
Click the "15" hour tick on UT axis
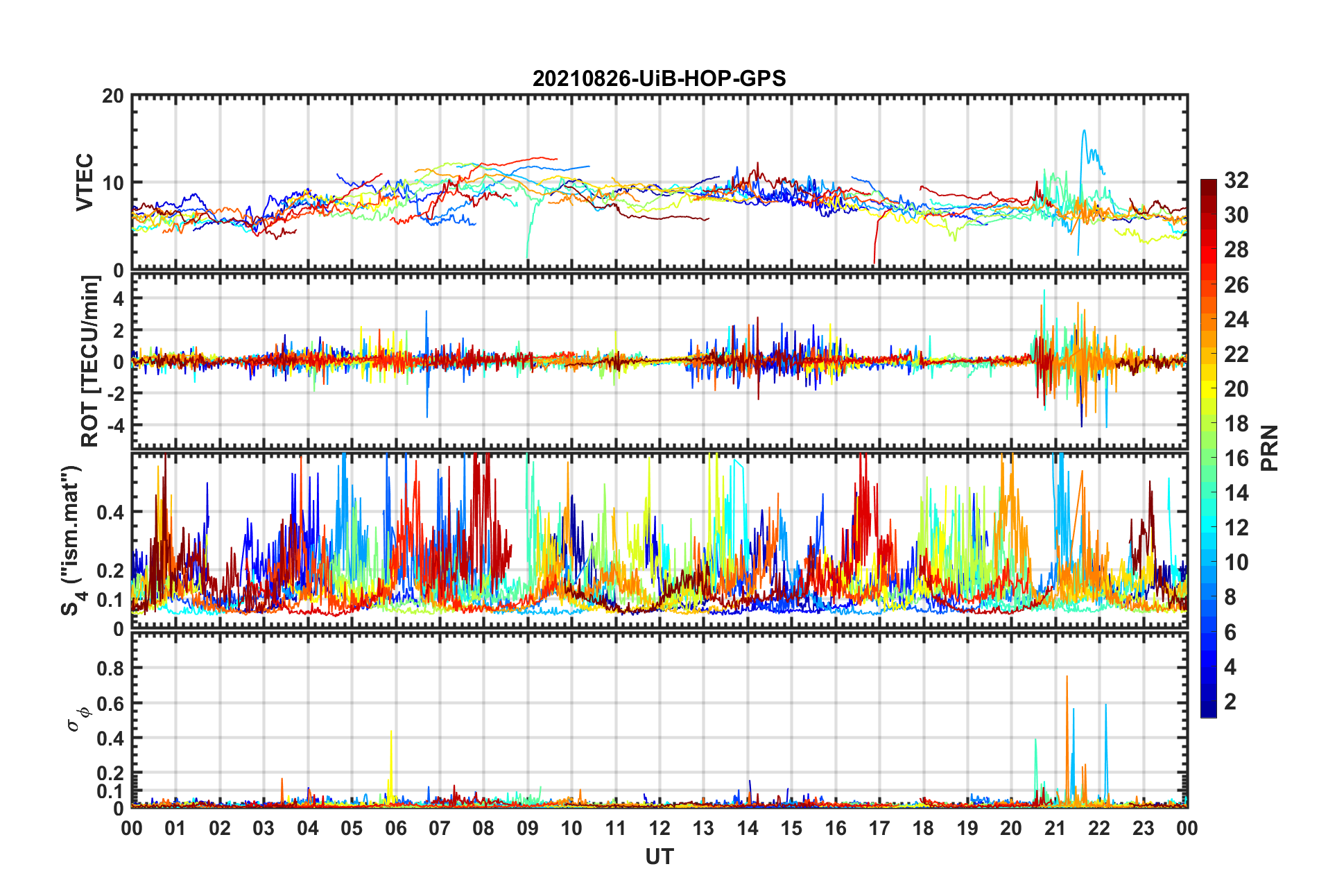click(x=791, y=828)
